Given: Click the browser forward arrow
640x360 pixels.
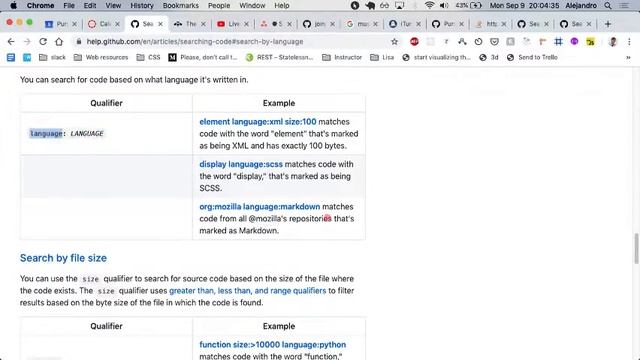Looking at the screenshot, I should 27,42.
